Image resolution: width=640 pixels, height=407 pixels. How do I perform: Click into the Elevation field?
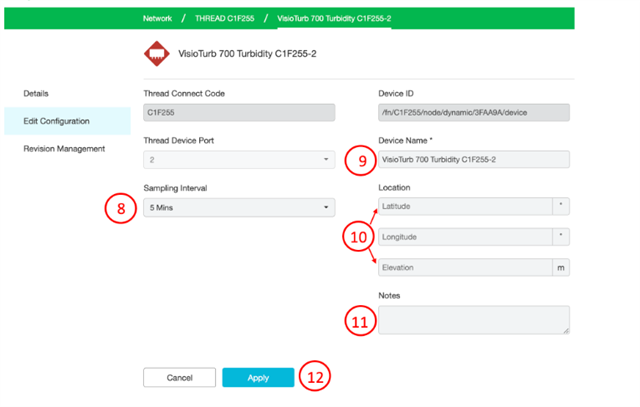point(465,268)
